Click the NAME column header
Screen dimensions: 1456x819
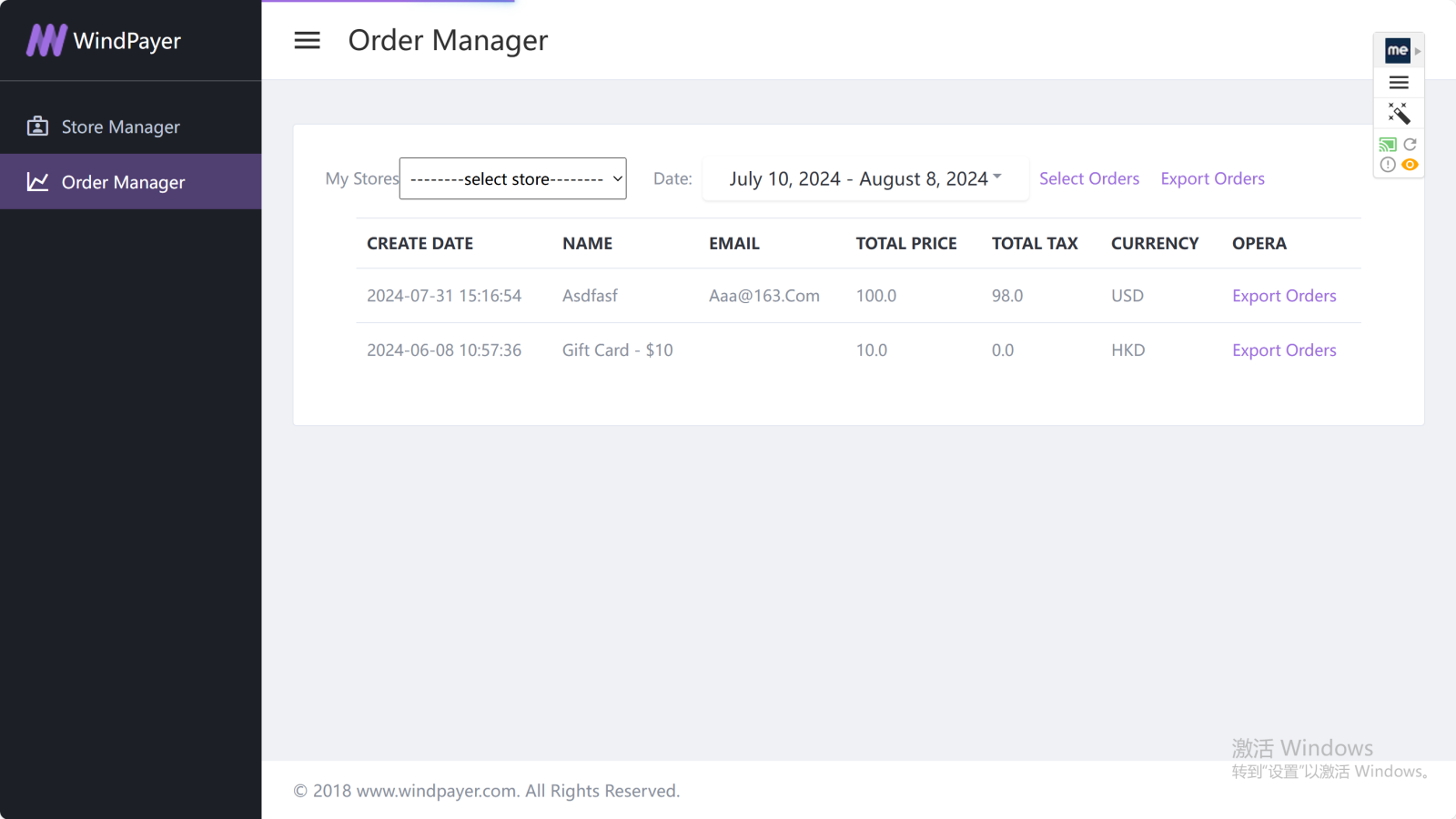click(x=587, y=243)
